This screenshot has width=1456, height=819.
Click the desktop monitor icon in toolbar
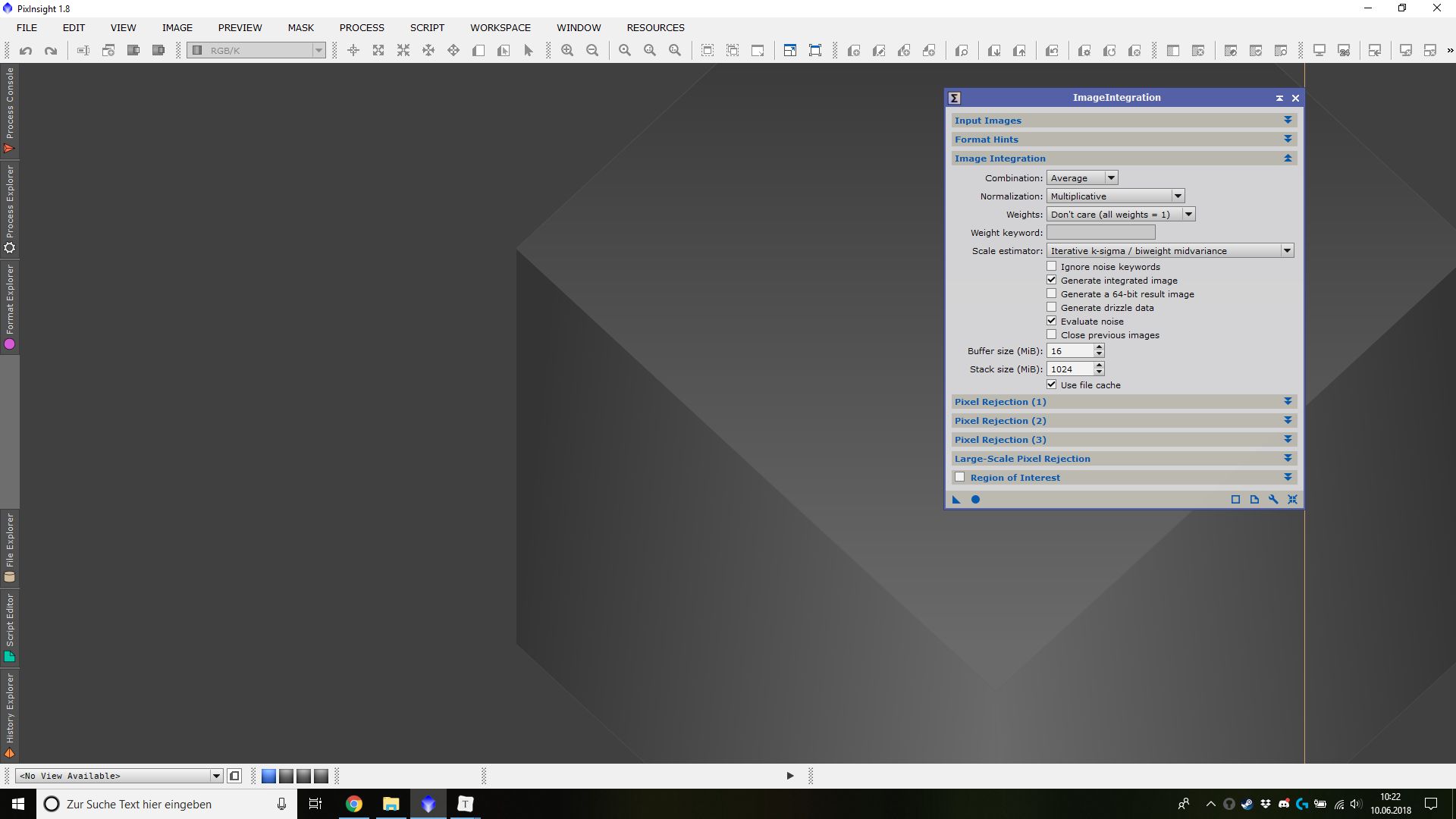point(1319,51)
